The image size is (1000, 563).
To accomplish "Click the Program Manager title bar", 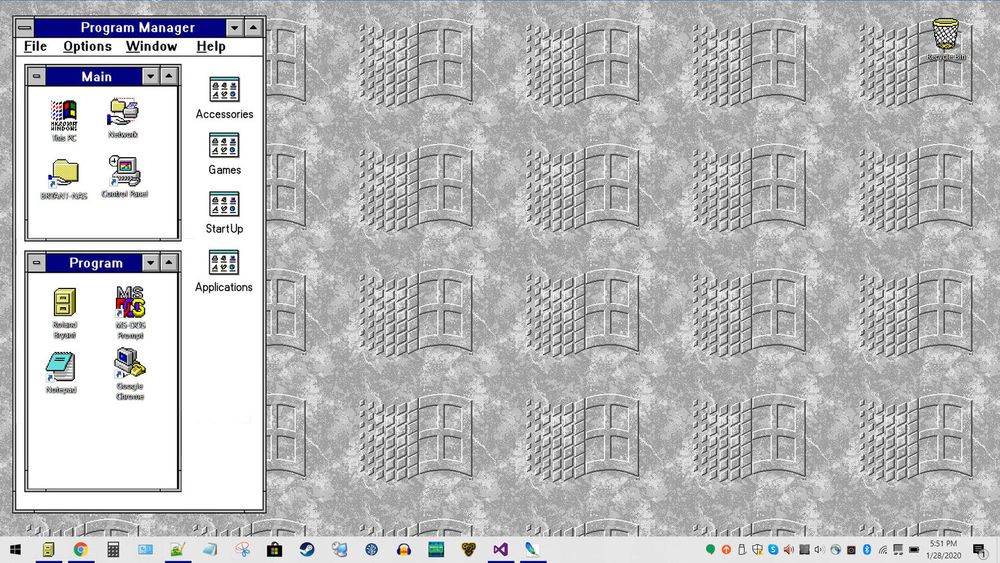I will click(x=137, y=28).
